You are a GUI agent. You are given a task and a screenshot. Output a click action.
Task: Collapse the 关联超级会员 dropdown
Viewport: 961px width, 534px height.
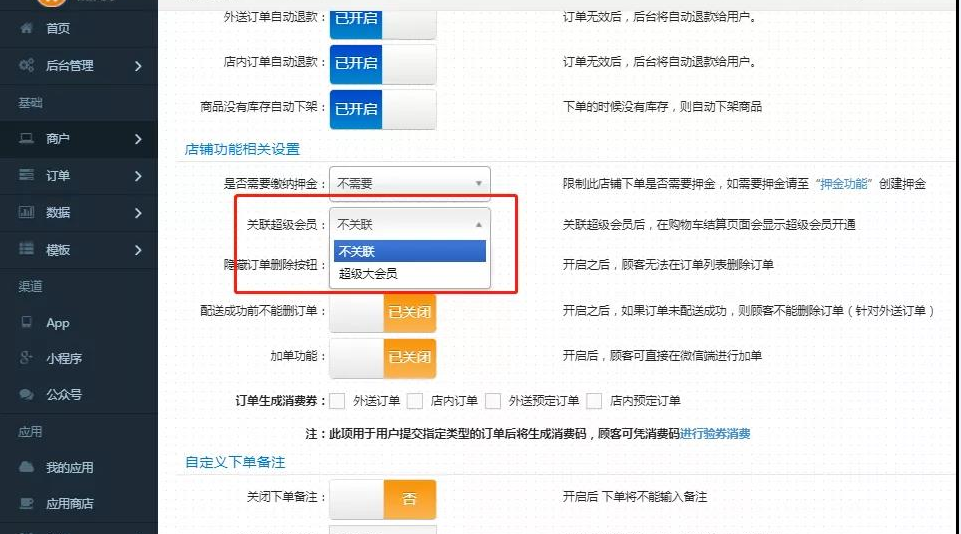(x=410, y=224)
